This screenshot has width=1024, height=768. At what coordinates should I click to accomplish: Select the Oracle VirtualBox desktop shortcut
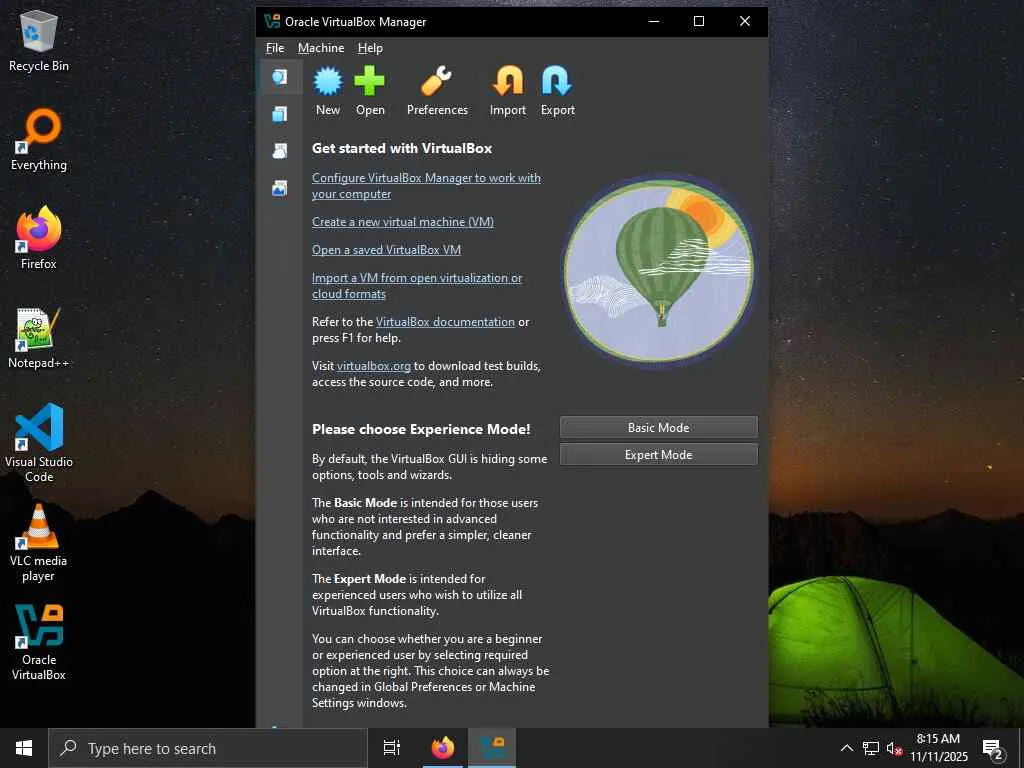39,642
